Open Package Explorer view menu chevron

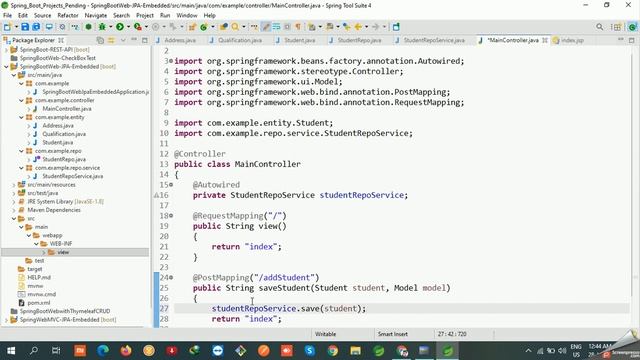(x=123, y=40)
